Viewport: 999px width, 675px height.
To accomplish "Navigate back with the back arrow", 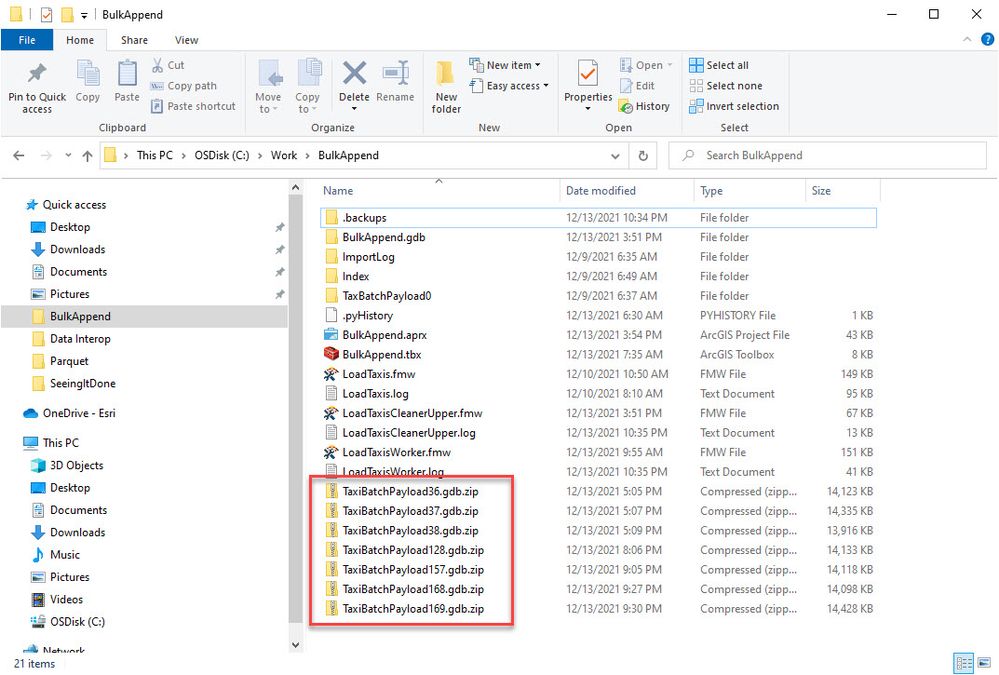I will pyautogui.click(x=18, y=155).
